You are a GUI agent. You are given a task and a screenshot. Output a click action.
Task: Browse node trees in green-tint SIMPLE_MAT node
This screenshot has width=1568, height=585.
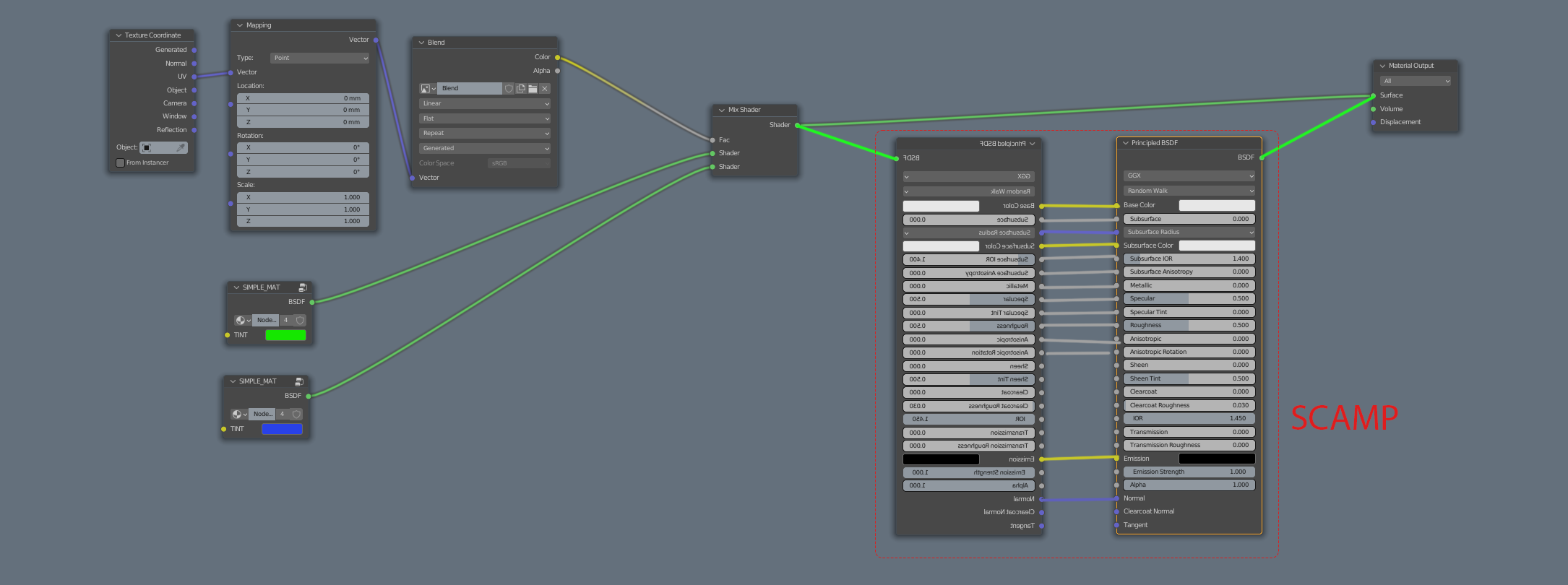click(x=243, y=321)
